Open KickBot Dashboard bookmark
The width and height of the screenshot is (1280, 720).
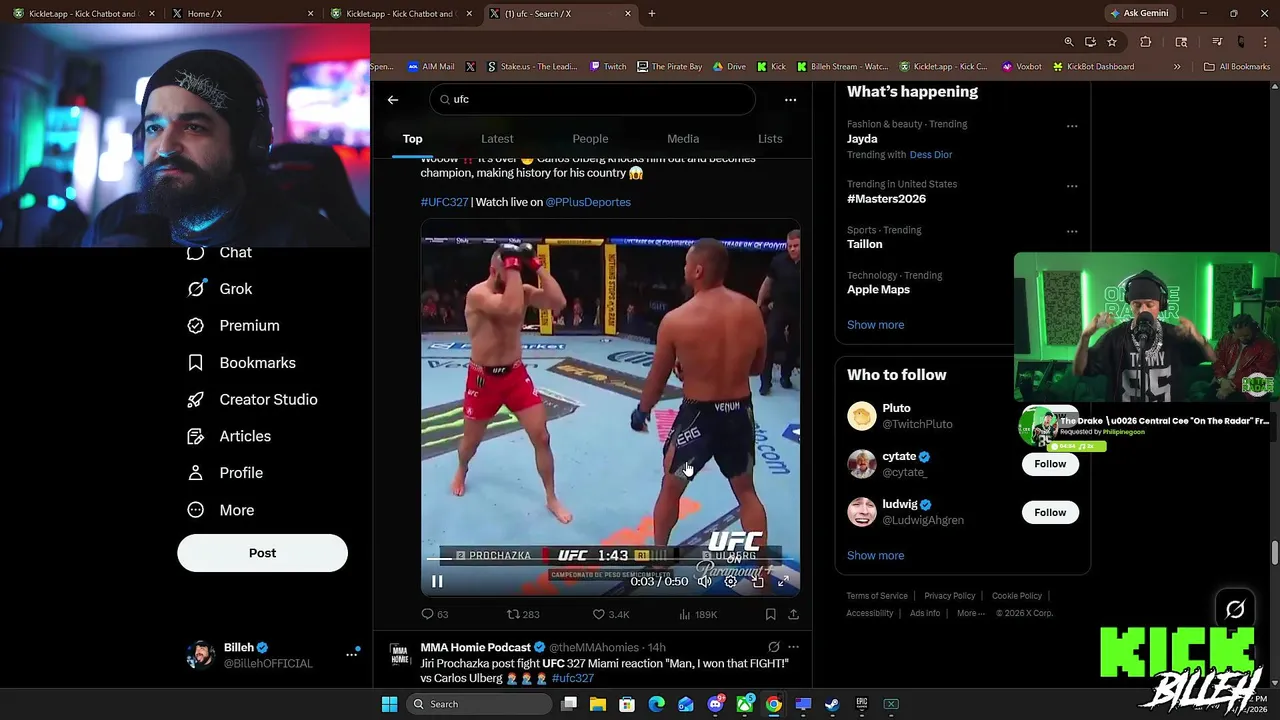coord(1092,67)
